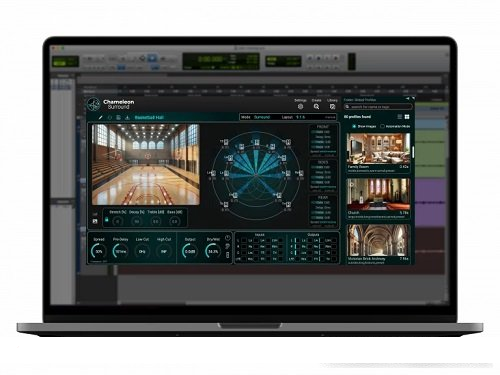Open the Settings gear icon
500x375 pixels.
300,107
